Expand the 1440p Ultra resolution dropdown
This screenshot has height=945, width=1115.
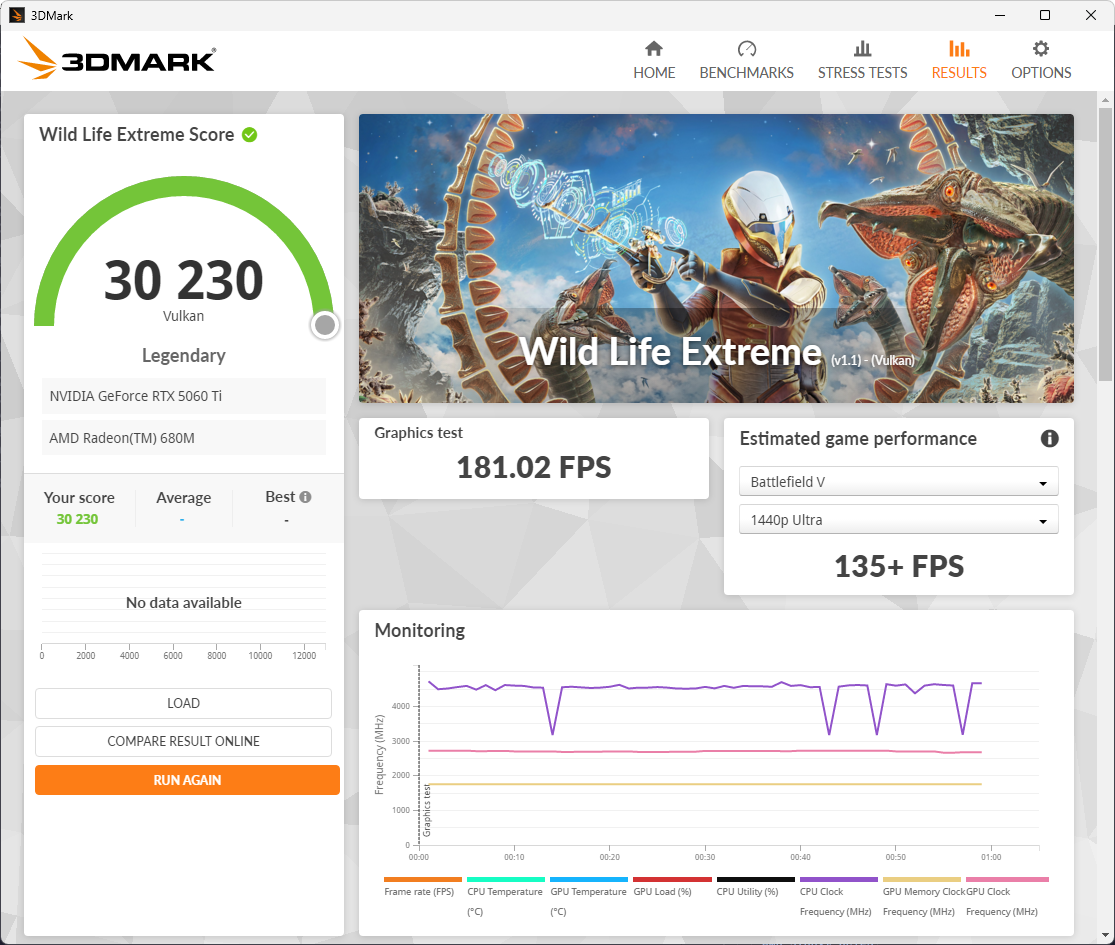(898, 520)
